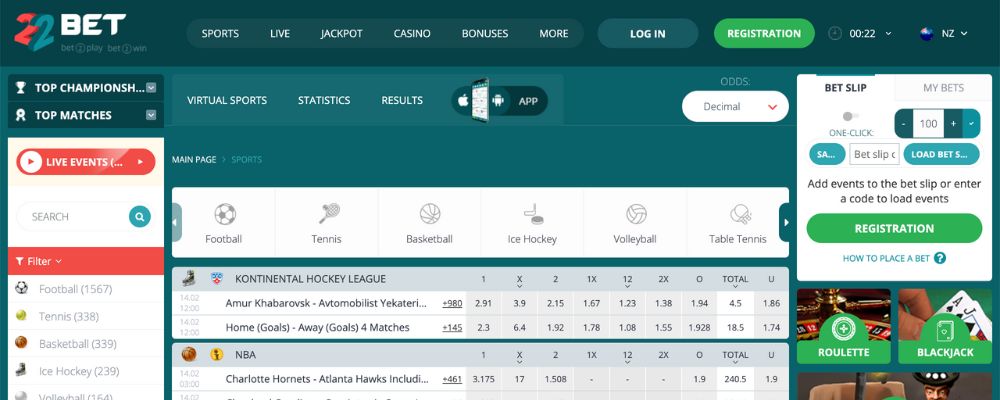Open the Decimal odds format dropdown
The height and width of the screenshot is (400, 1000).
[735, 107]
